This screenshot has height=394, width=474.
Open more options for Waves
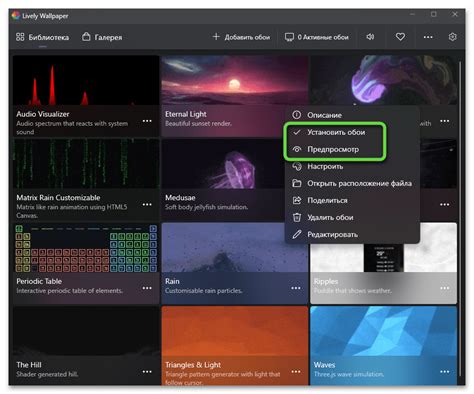point(445,372)
